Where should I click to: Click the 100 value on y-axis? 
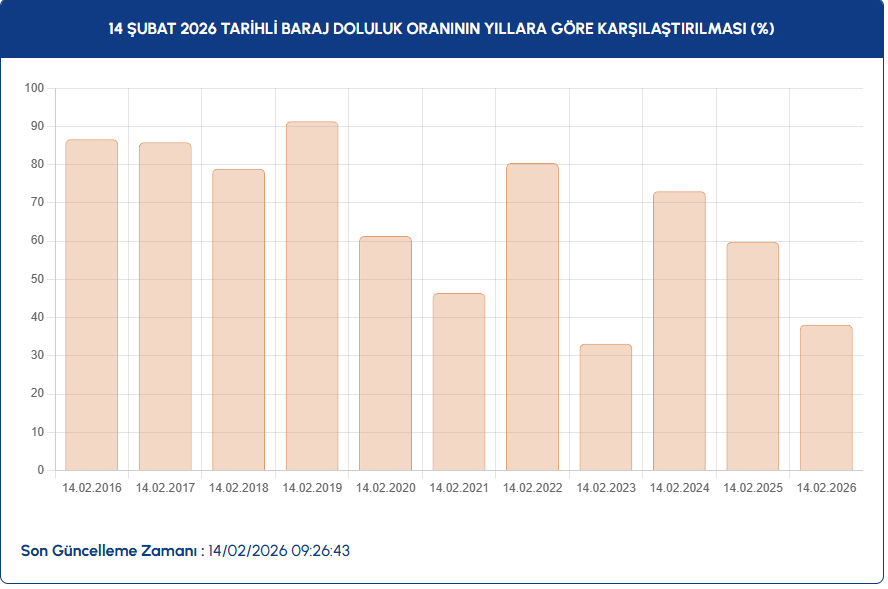(x=35, y=88)
